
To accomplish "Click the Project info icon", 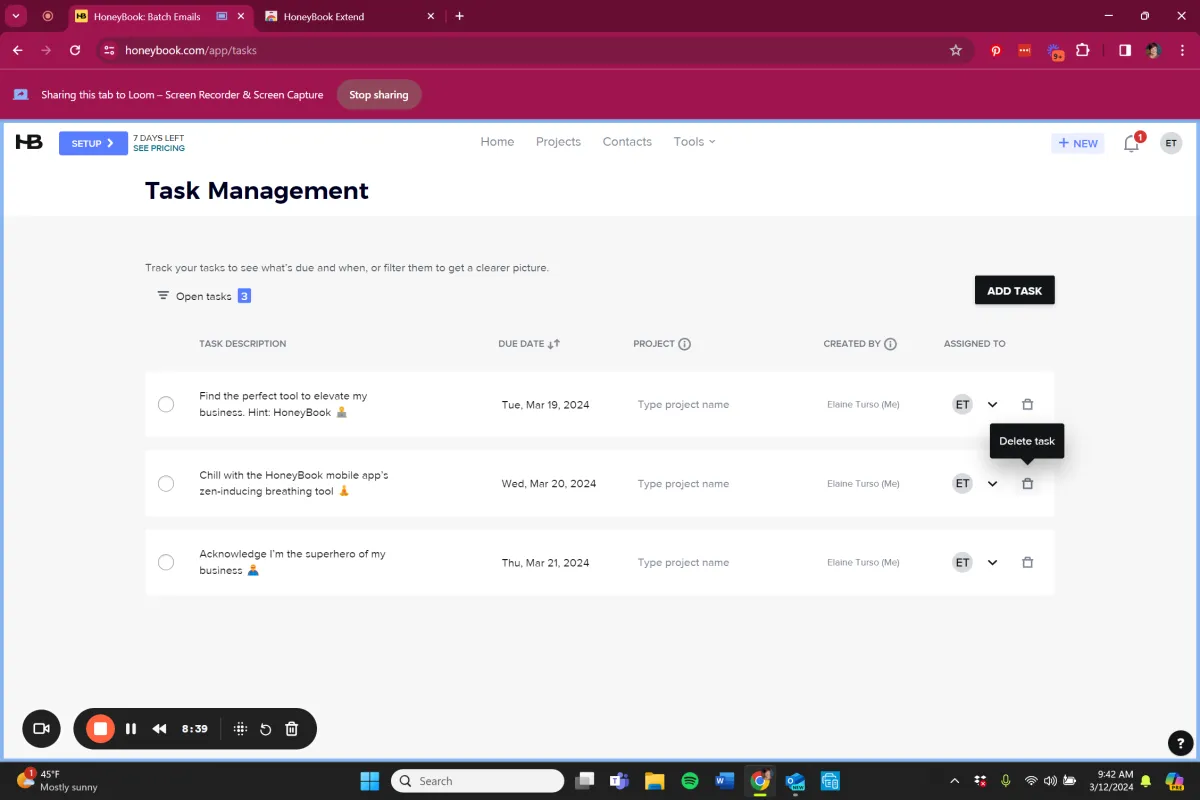I will [x=685, y=344].
